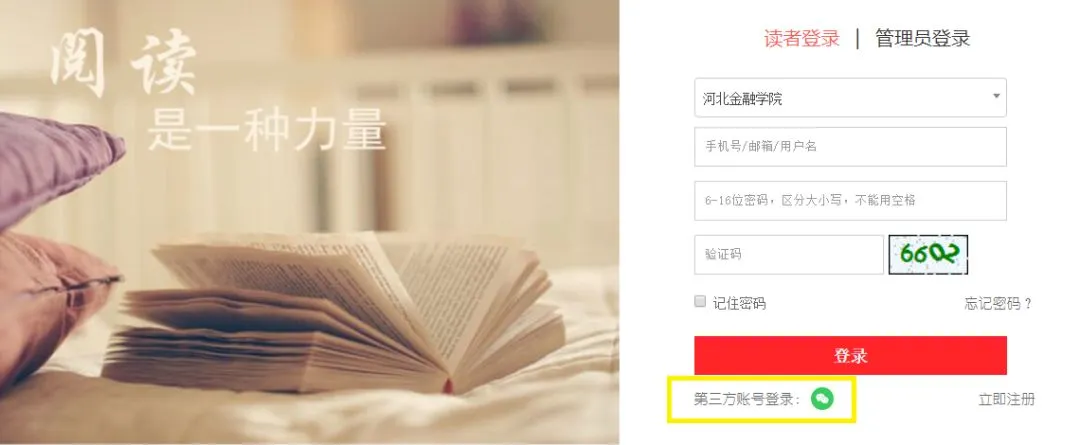Focus the 手机号/邮箱/用户名 field
Viewport: 1080px width, 445px height.
(850, 147)
